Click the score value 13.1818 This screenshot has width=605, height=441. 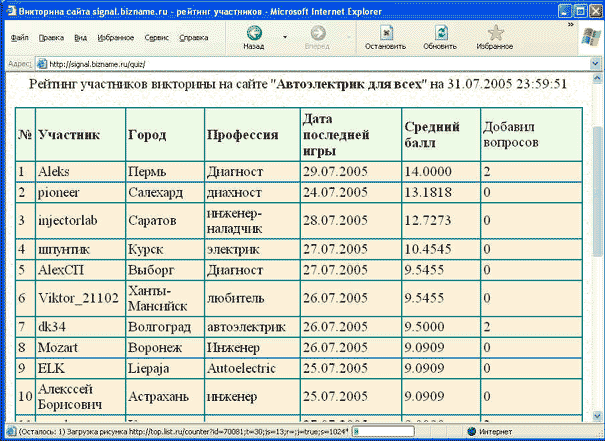428,192
